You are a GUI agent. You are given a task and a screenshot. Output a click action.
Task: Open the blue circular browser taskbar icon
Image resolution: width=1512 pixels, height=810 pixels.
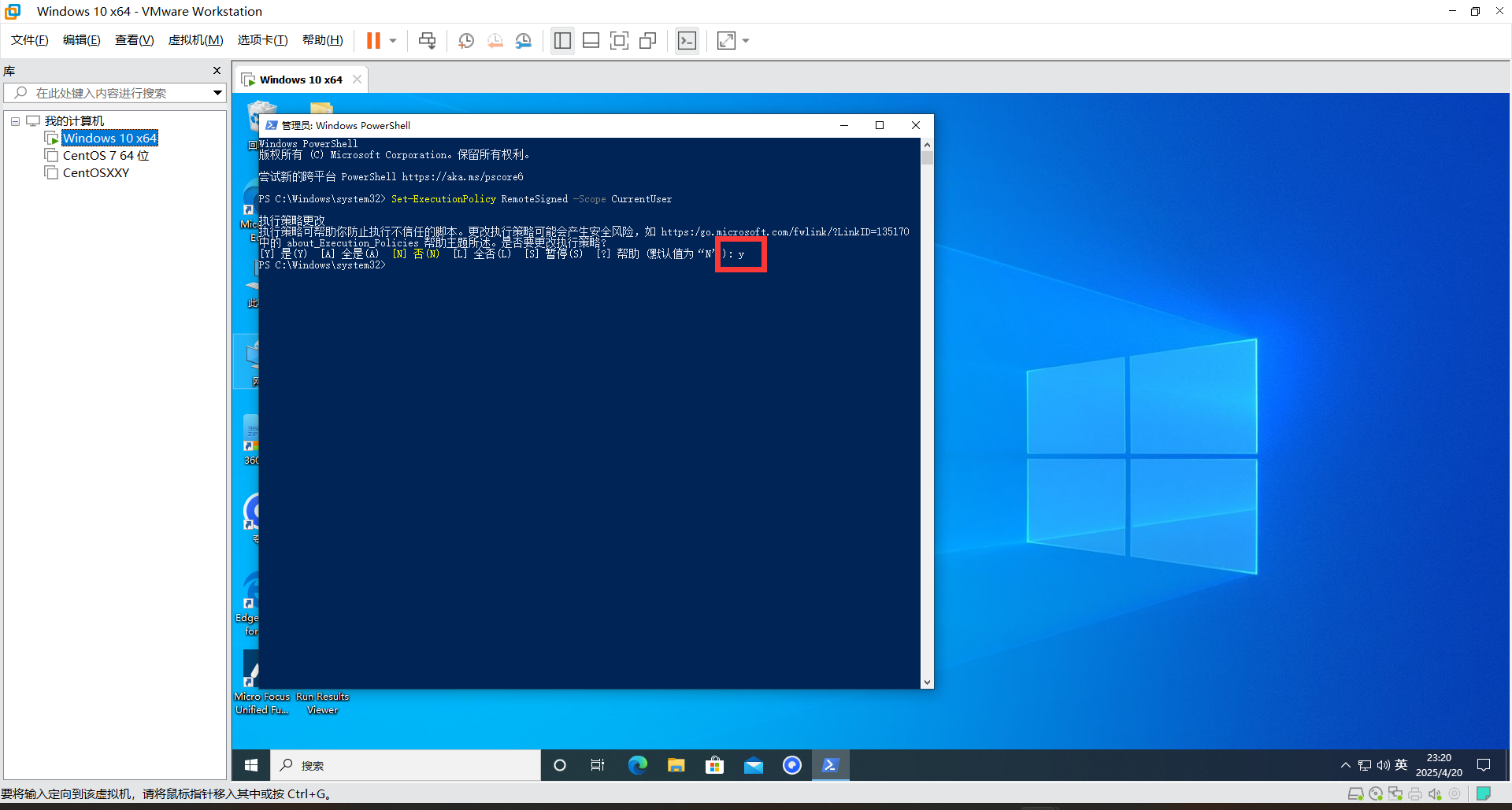point(792,765)
